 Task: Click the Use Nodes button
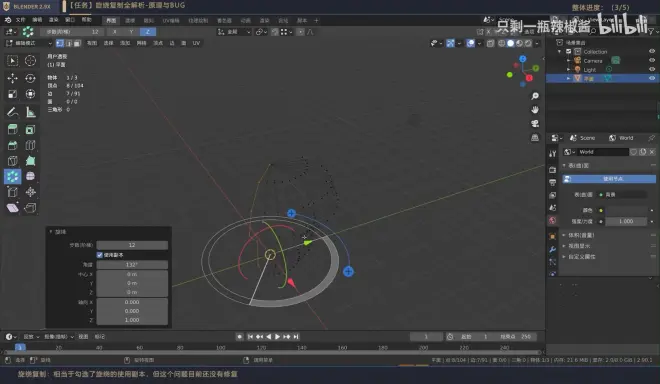(609, 179)
